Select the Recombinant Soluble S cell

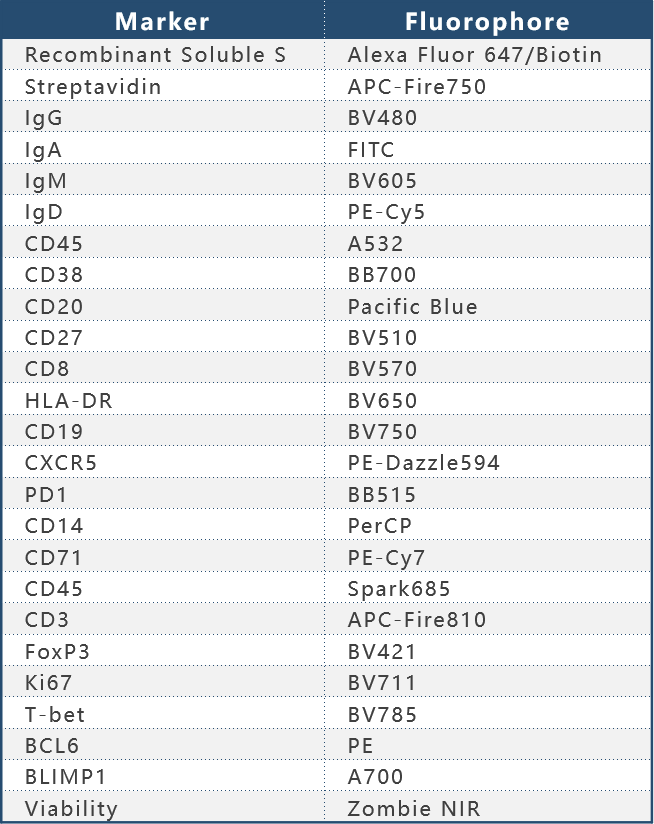155,55
